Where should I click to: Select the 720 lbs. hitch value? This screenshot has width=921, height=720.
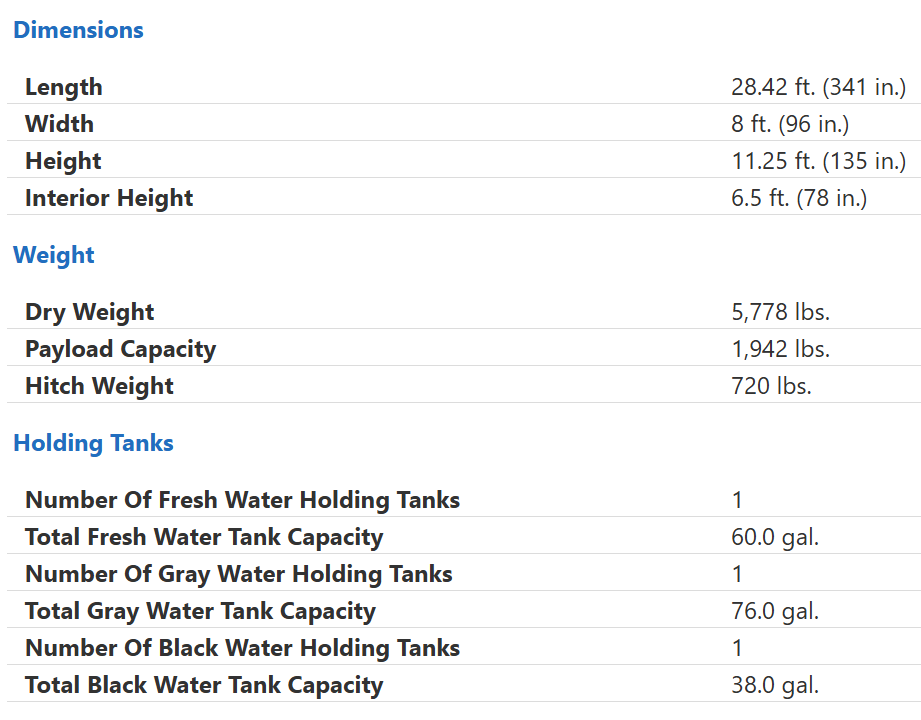click(x=771, y=386)
